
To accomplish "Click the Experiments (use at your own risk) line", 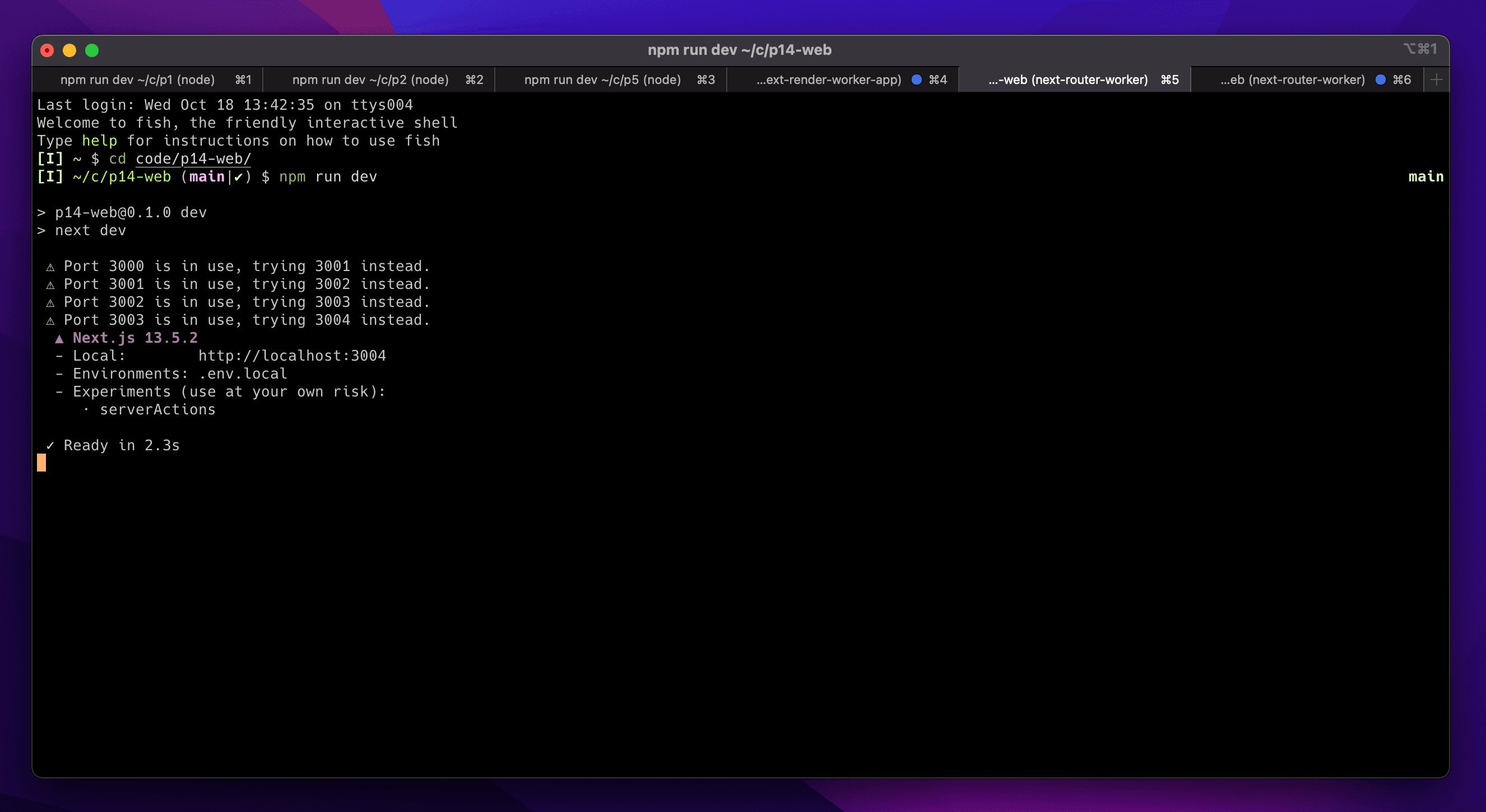I will [x=220, y=391].
